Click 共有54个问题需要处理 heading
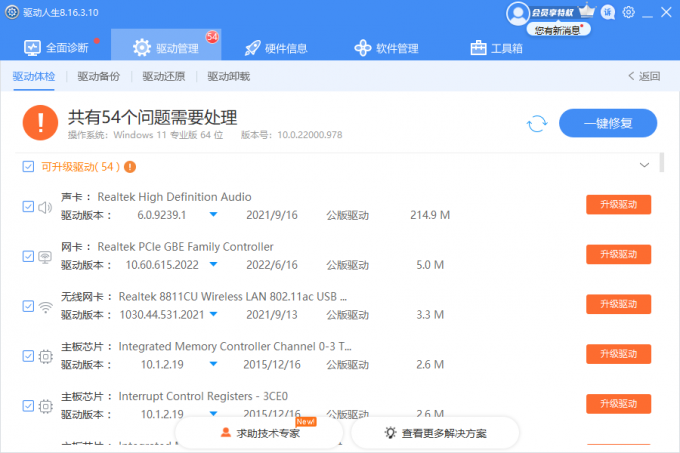Image resolution: width=680 pixels, height=453 pixels. (x=153, y=117)
